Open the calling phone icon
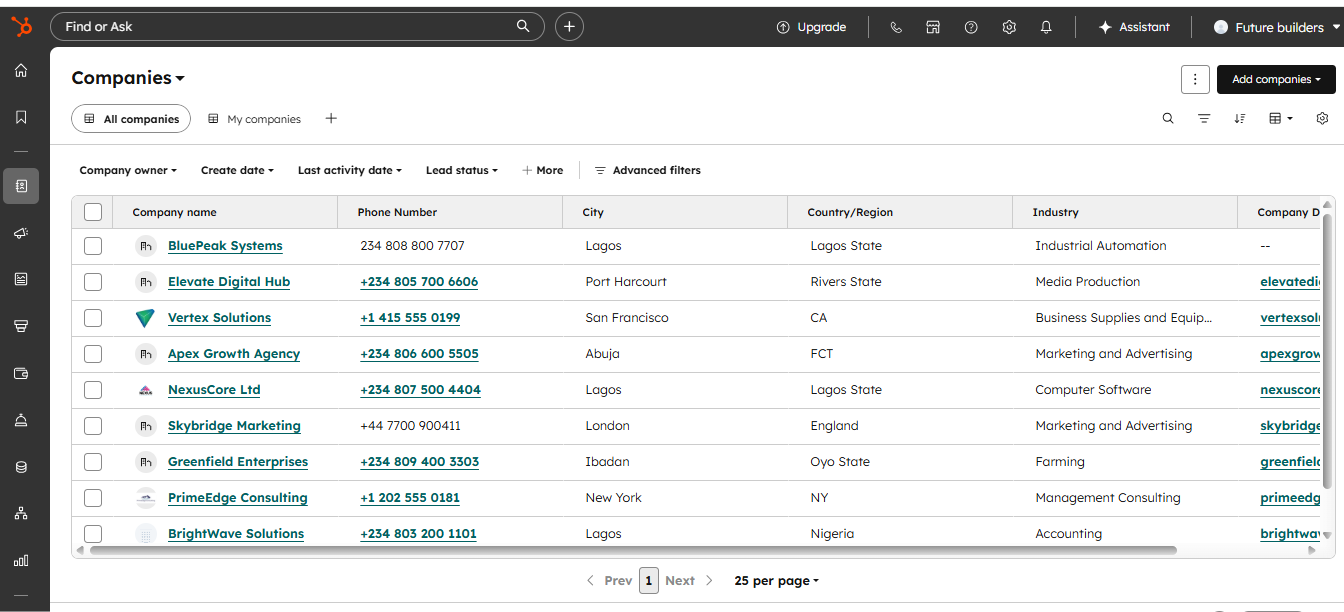 coord(896,27)
